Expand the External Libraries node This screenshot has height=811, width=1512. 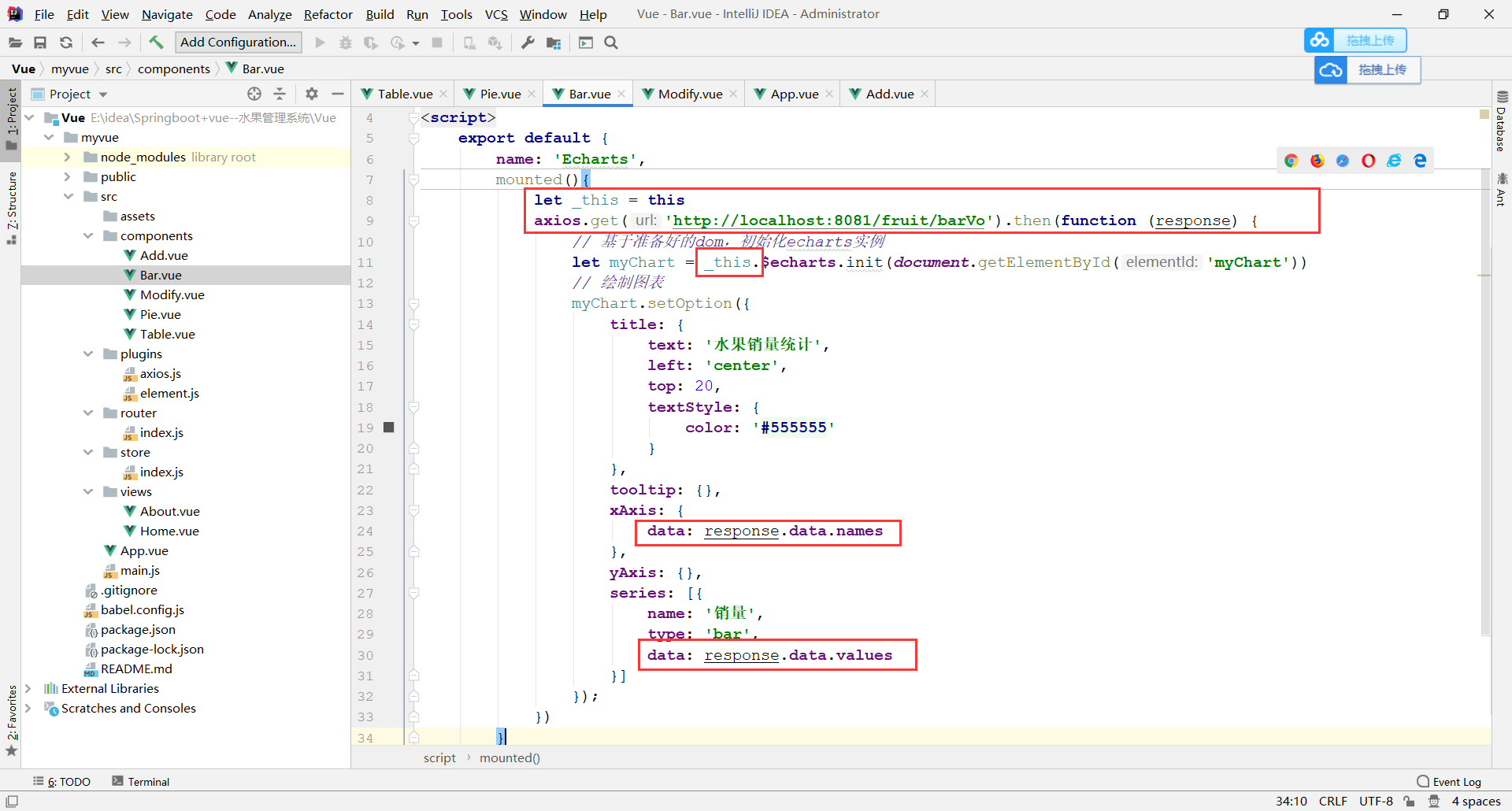click(x=29, y=688)
